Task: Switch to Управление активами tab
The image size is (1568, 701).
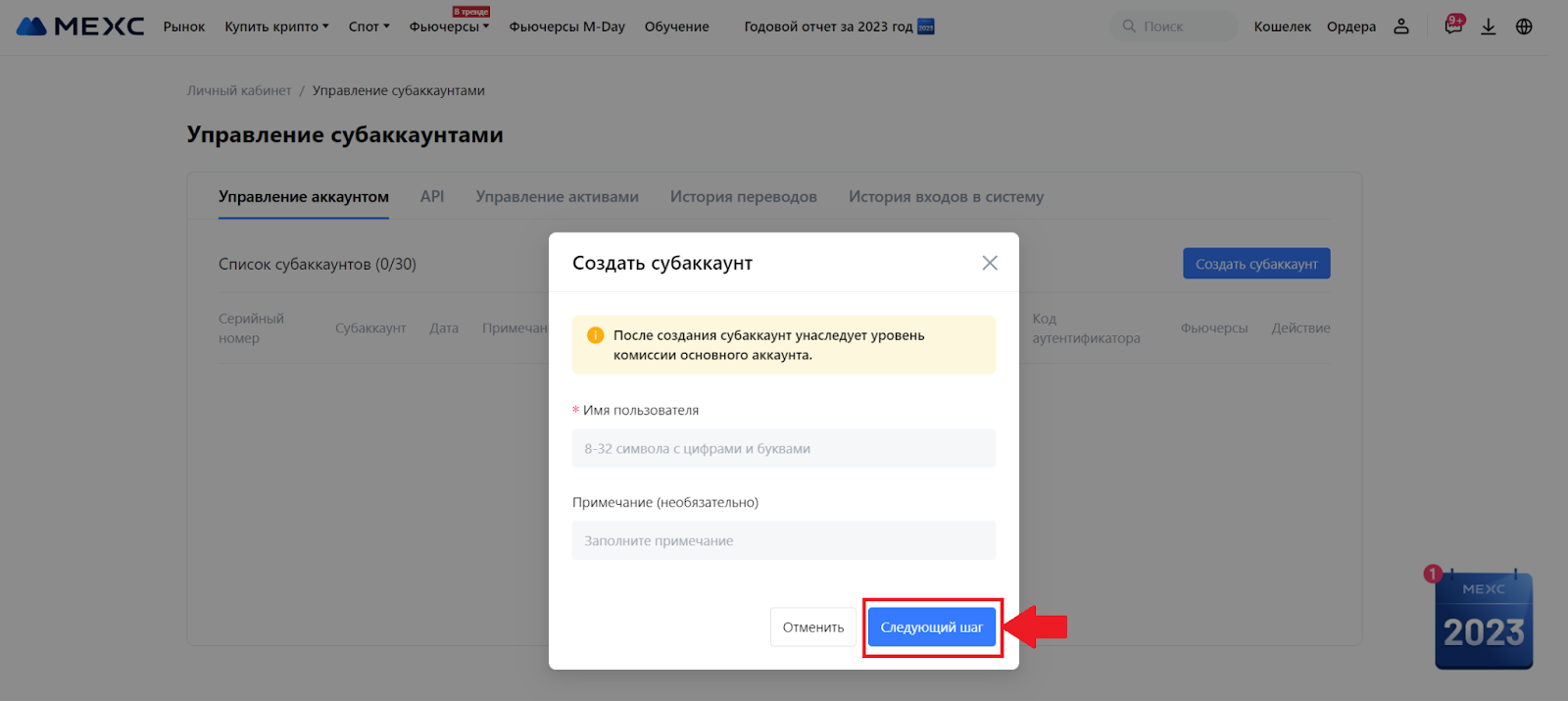Action: click(558, 197)
